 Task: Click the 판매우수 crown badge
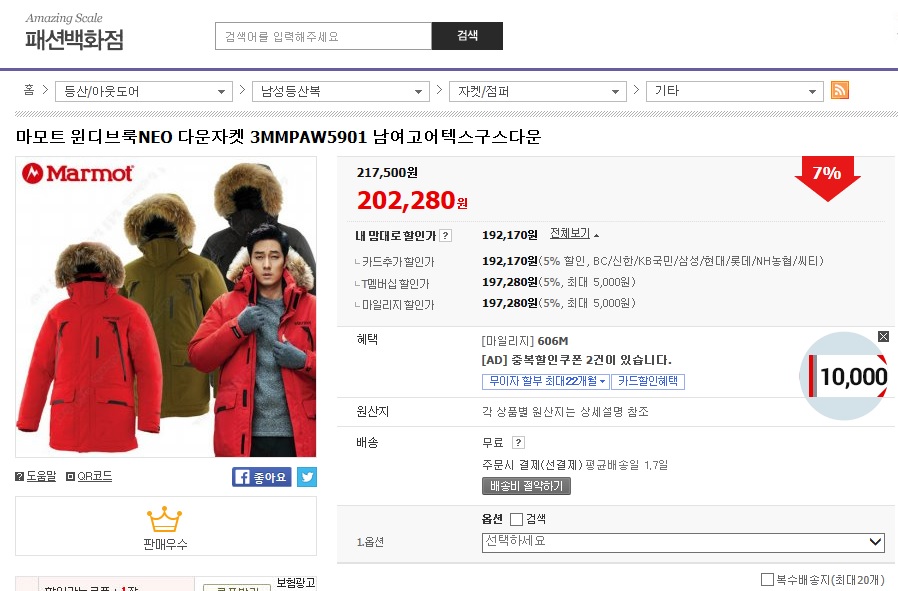click(165, 526)
